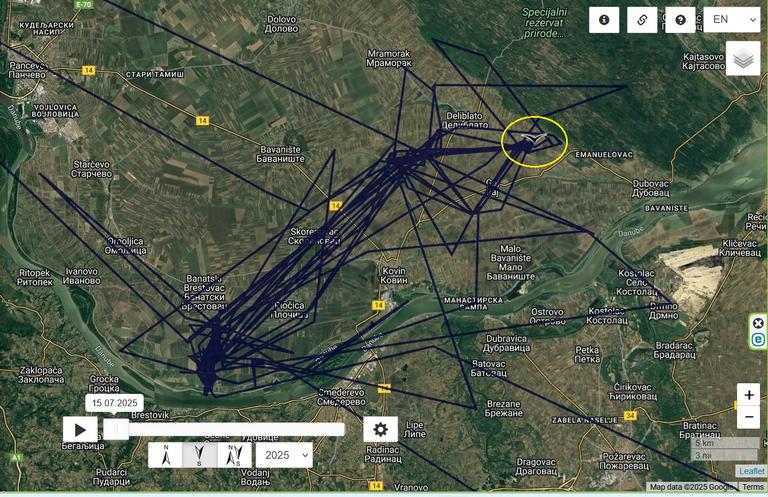Click the bird marker near Deliblato
The image size is (768, 497).
coord(532,141)
